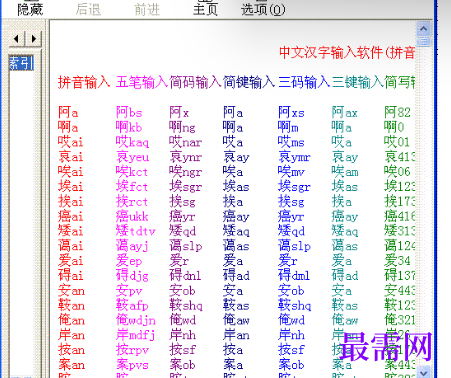
Task: Click the entry 爱34
Action: click(397, 261)
